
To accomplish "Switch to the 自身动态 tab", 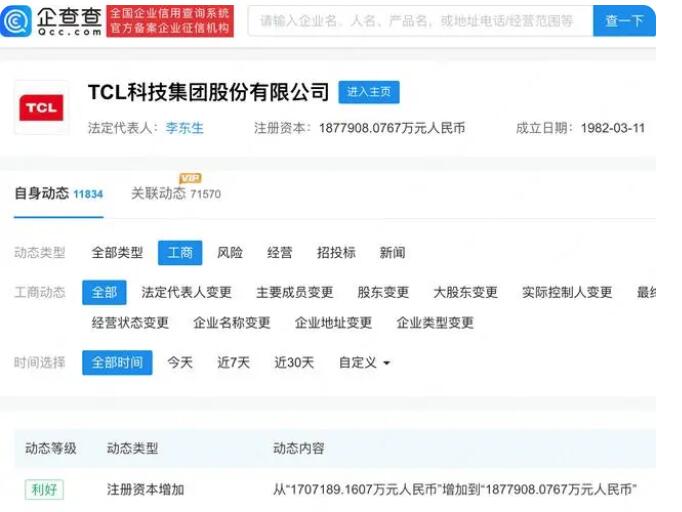I will point(41,194).
